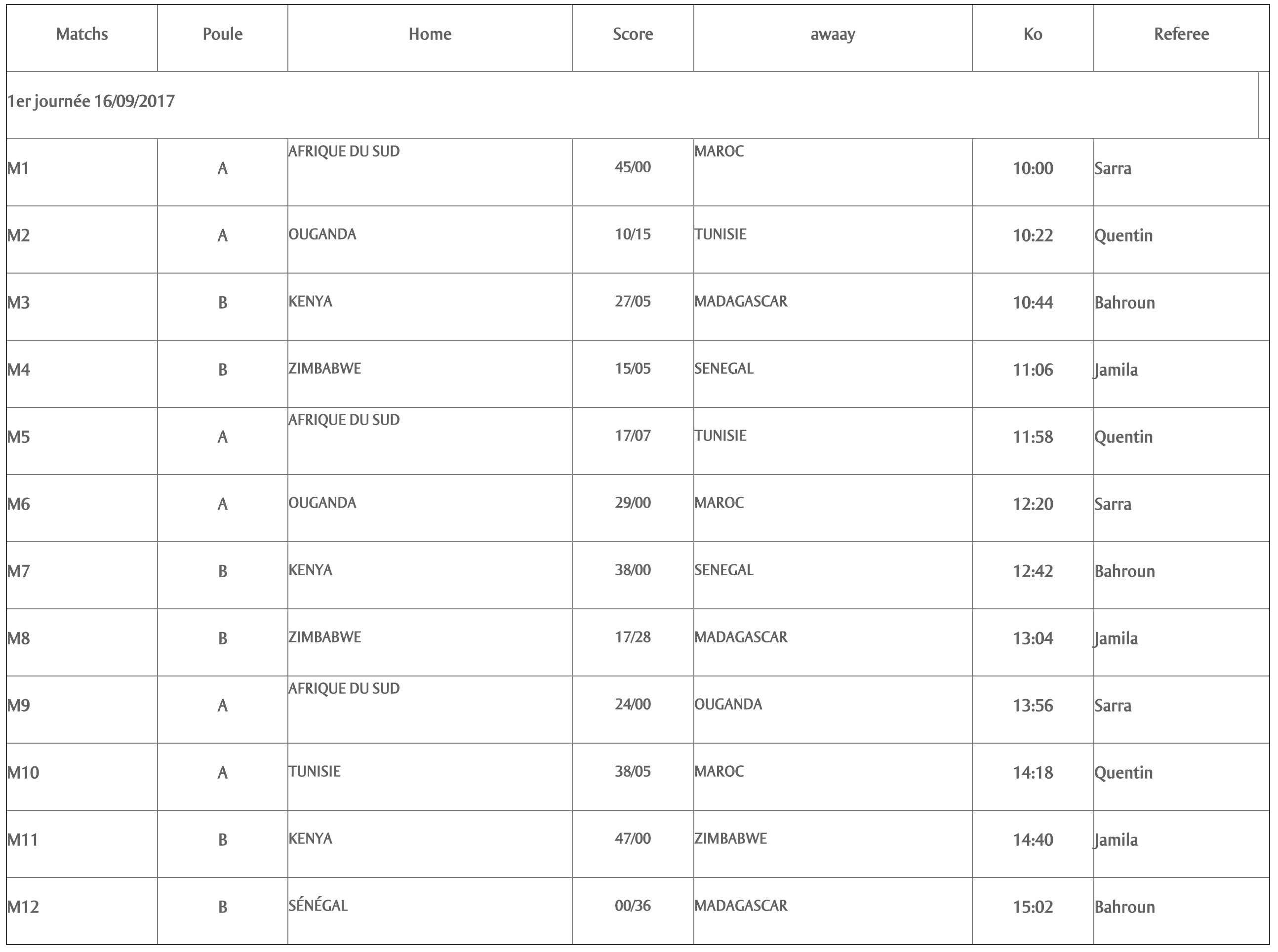Select the awaay column header

(833, 35)
